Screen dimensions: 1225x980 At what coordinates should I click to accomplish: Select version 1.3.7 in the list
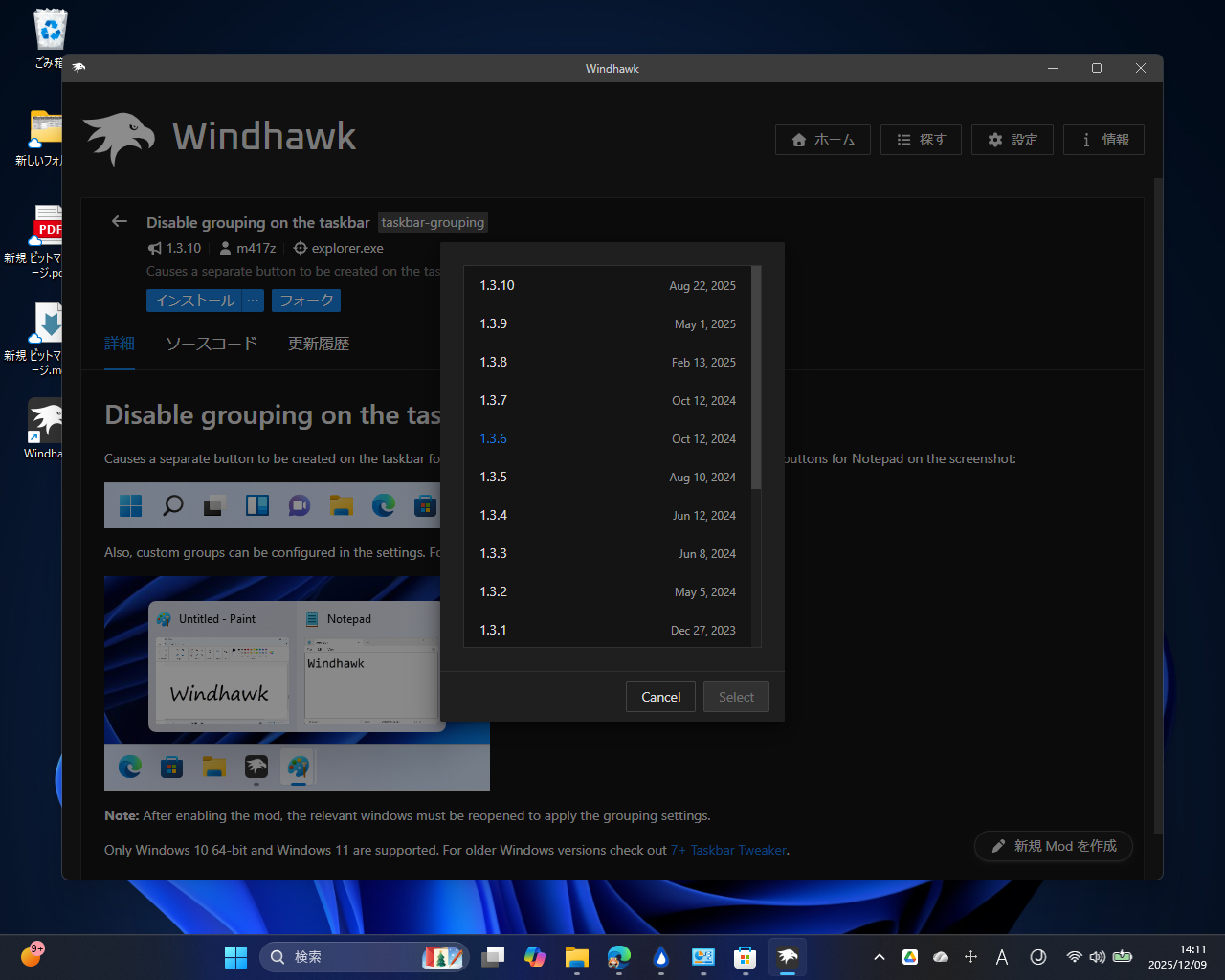pos(608,400)
